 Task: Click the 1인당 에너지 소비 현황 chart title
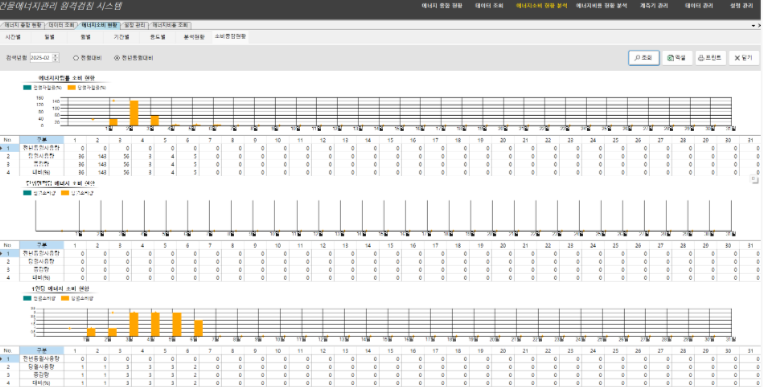(x=61, y=289)
